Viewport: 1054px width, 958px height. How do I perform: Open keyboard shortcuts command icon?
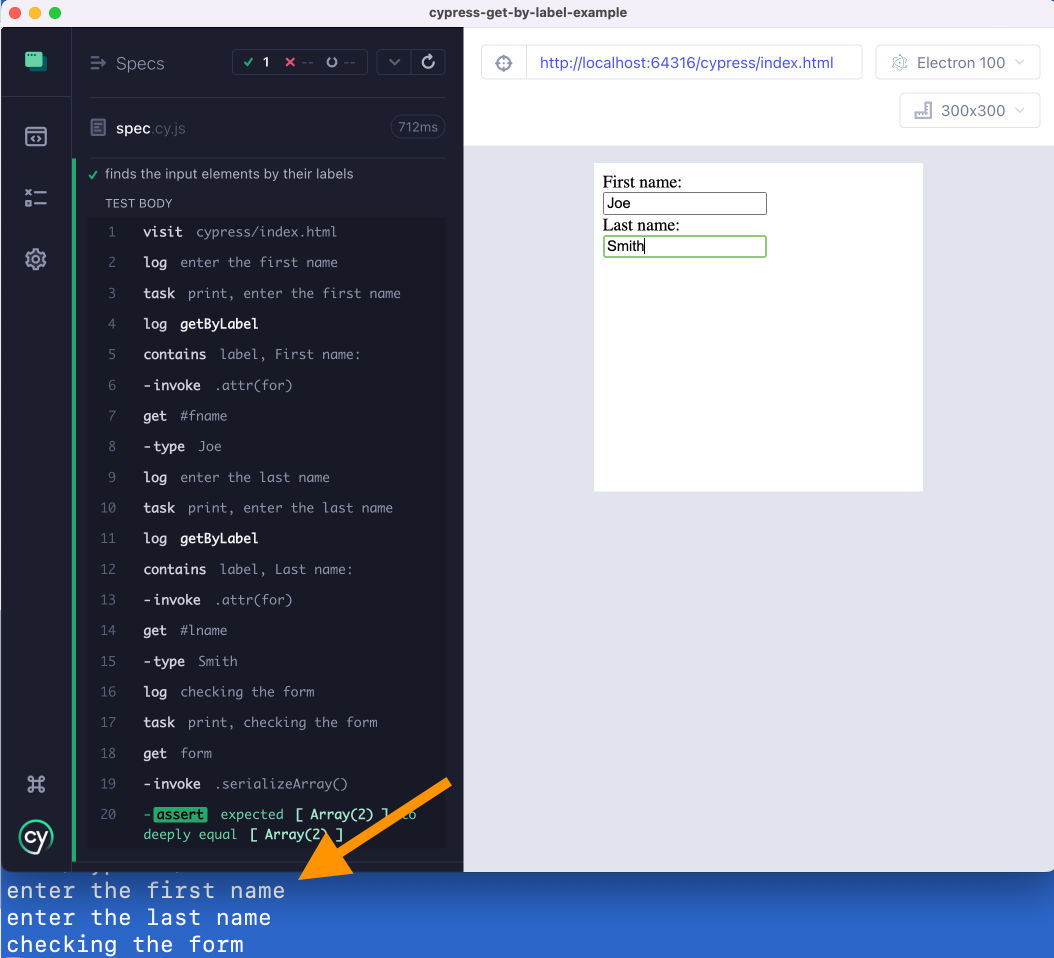pyautogui.click(x=36, y=784)
